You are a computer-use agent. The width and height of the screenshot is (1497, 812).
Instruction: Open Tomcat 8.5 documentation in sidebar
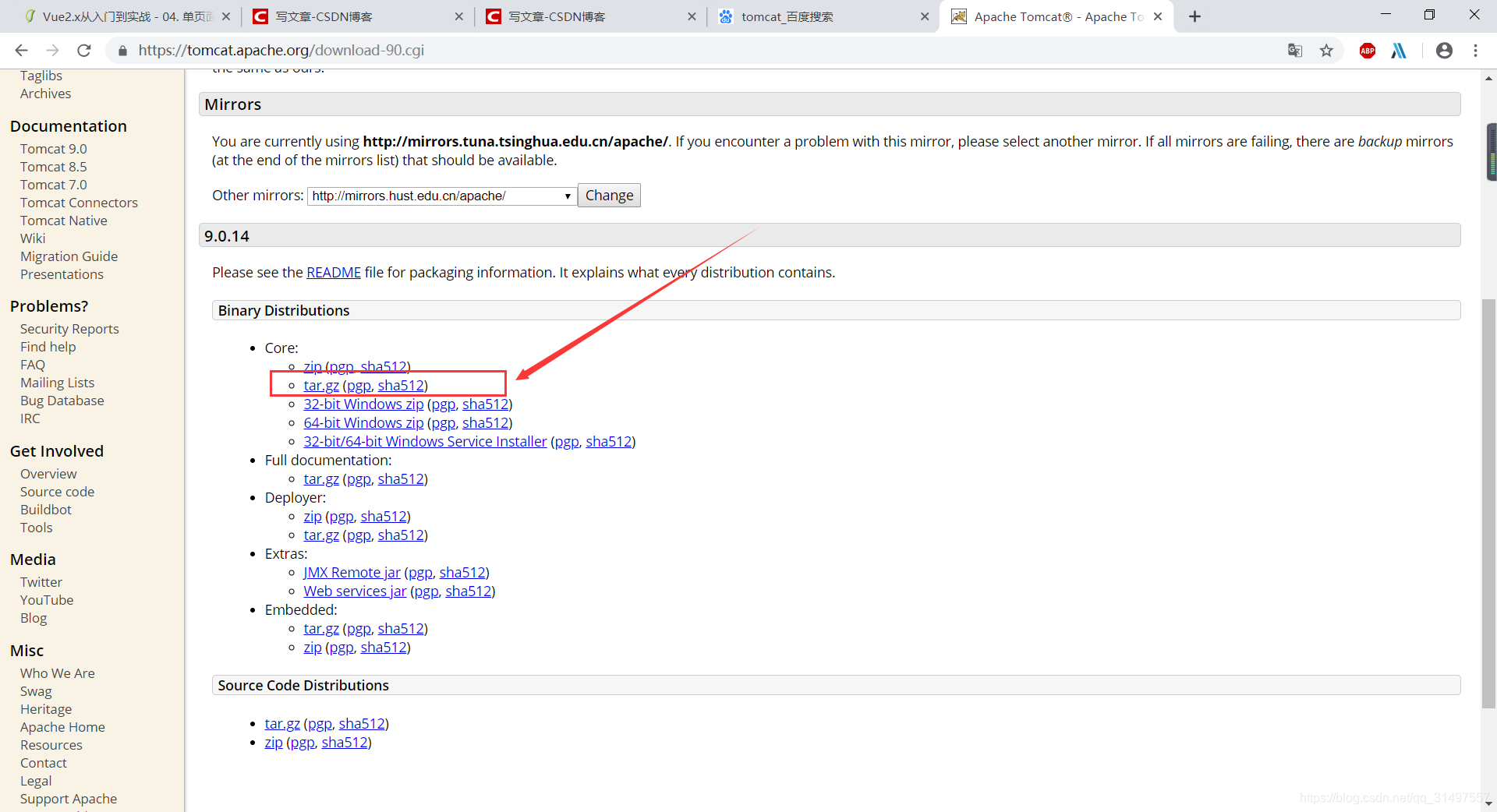(54, 167)
